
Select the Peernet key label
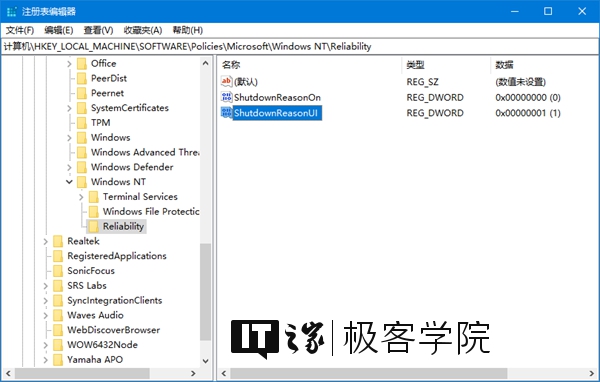107,93
